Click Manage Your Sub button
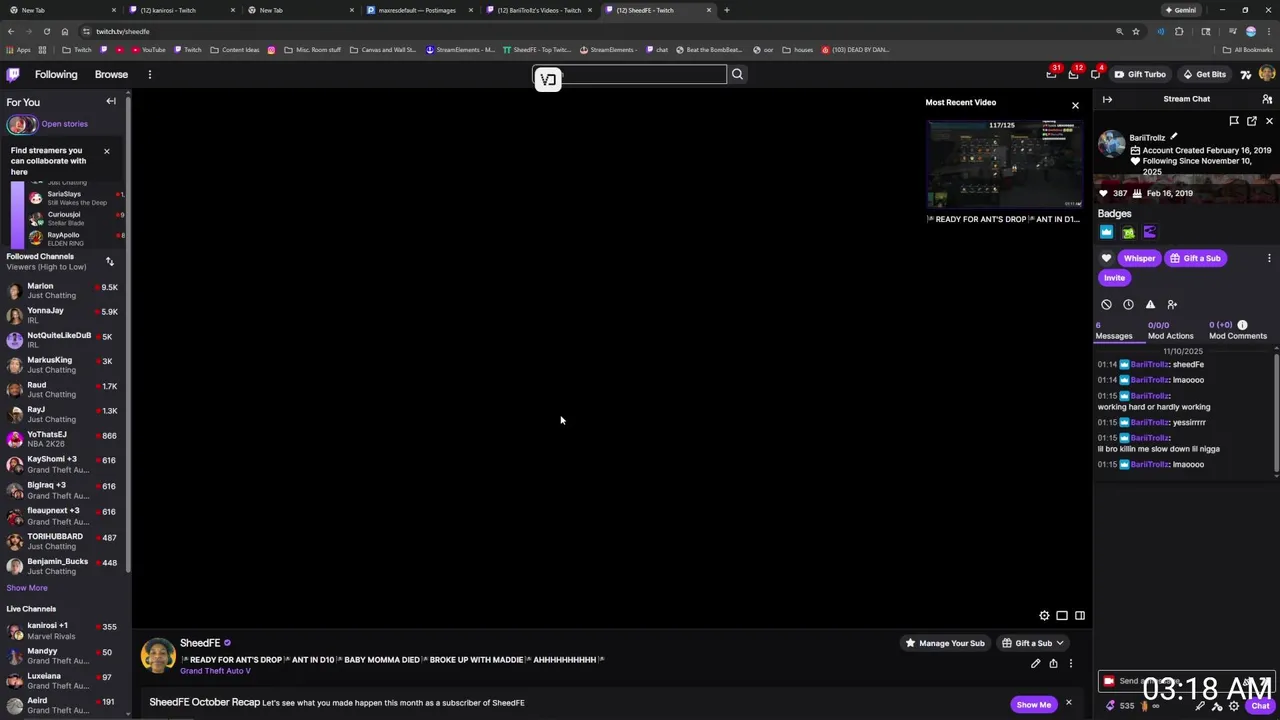Viewport: 1280px width, 720px height. coord(944,643)
